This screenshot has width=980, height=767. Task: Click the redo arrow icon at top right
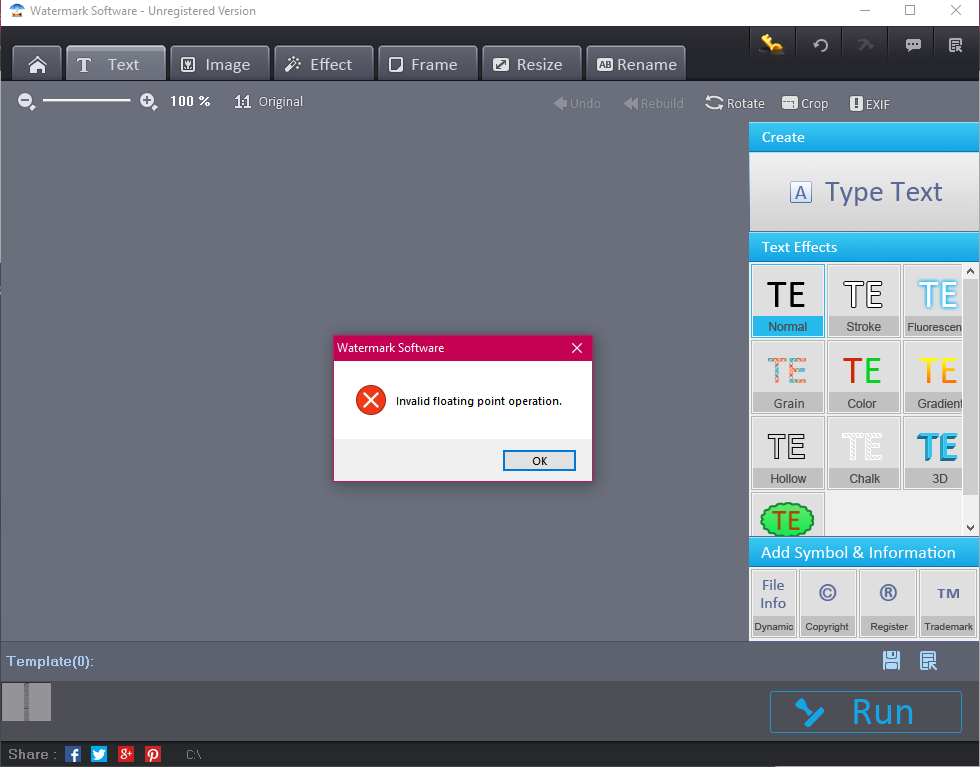866,45
